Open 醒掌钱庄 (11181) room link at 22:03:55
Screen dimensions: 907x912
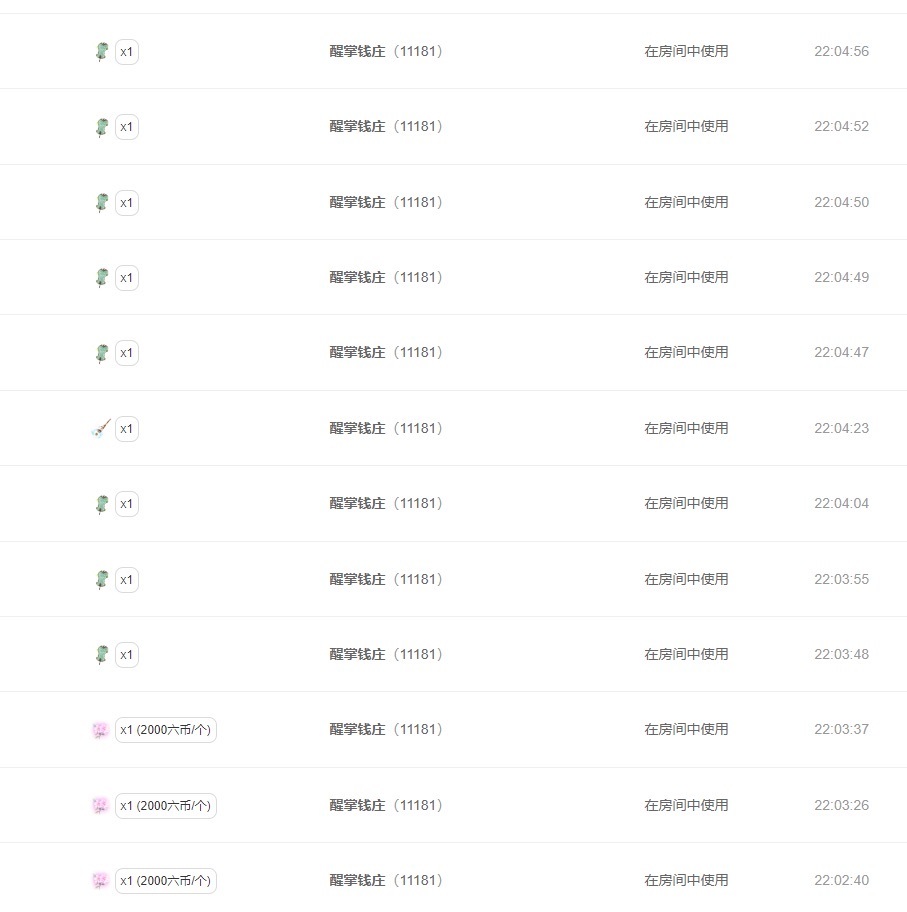tap(386, 579)
